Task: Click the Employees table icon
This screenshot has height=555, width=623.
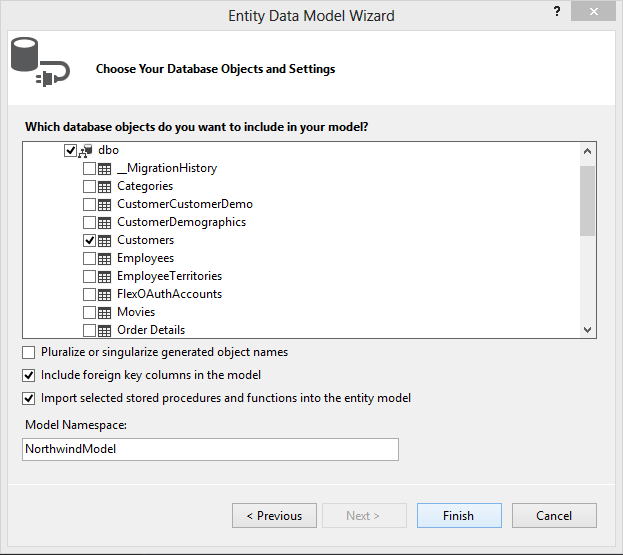Action: point(104,258)
